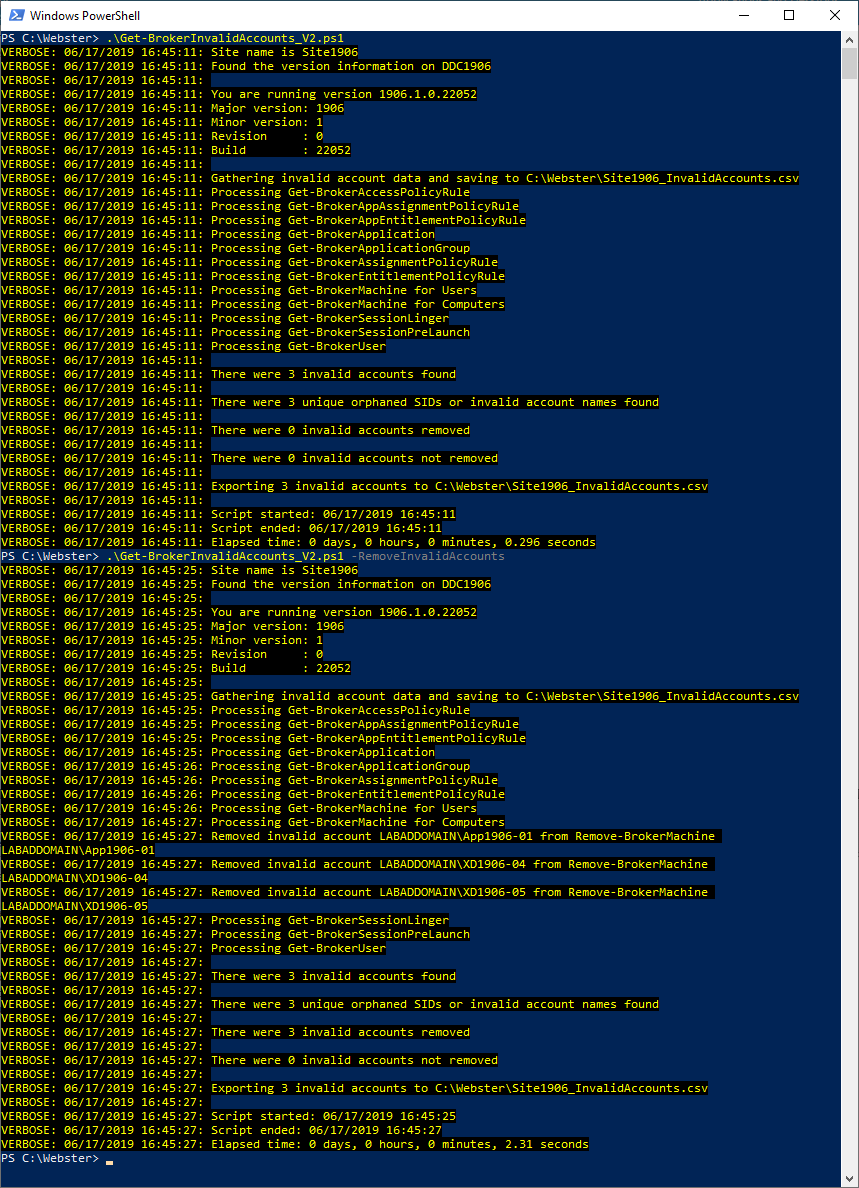Click 'Removed invalid account LABADDOMAIN\App1906-01' line
Image resolution: width=859 pixels, height=1188 pixels.
tap(361, 836)
